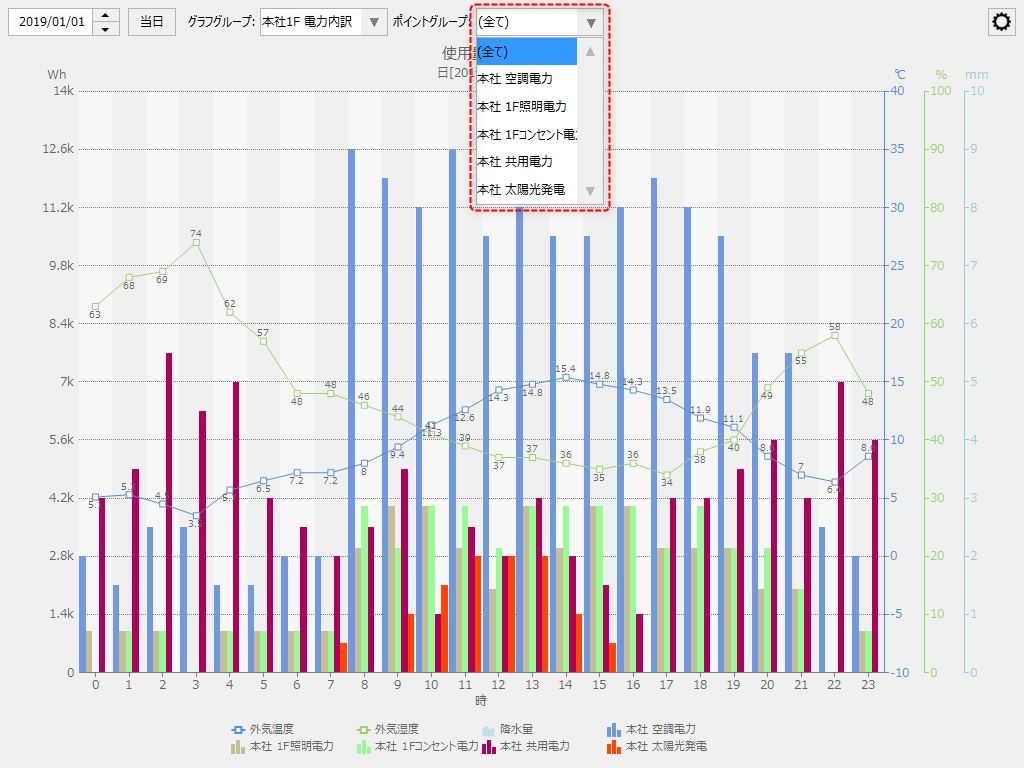Image resolution: width=1024 pixels, height=768 pixels.
Task: Collapse the ポイントグループ dropdown arrow
Action: click(591, 23)
